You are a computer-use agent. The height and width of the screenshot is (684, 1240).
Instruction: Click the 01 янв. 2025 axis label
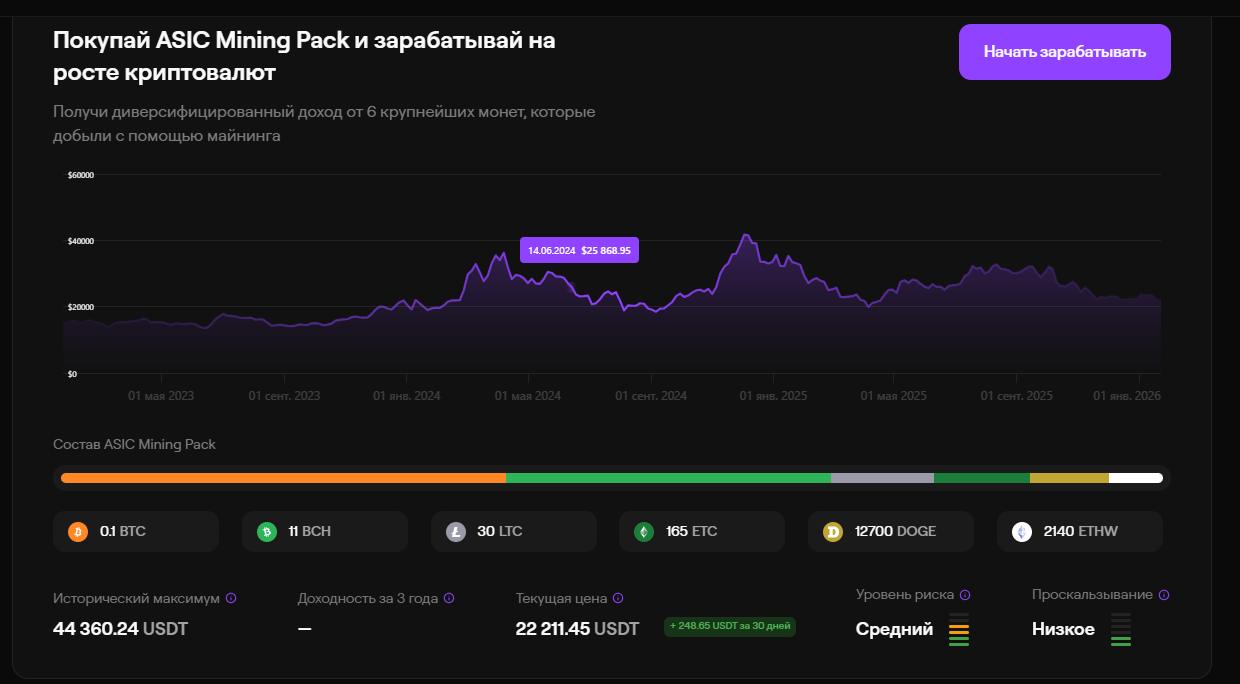[774, 396]
